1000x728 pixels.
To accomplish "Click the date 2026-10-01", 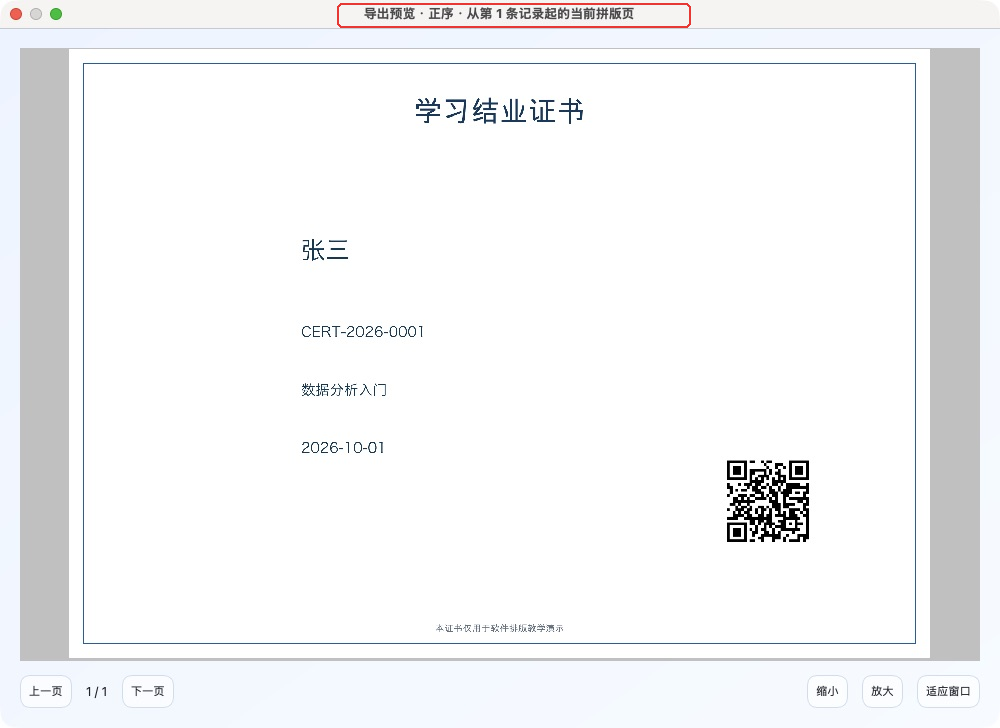I will [342, 448].
